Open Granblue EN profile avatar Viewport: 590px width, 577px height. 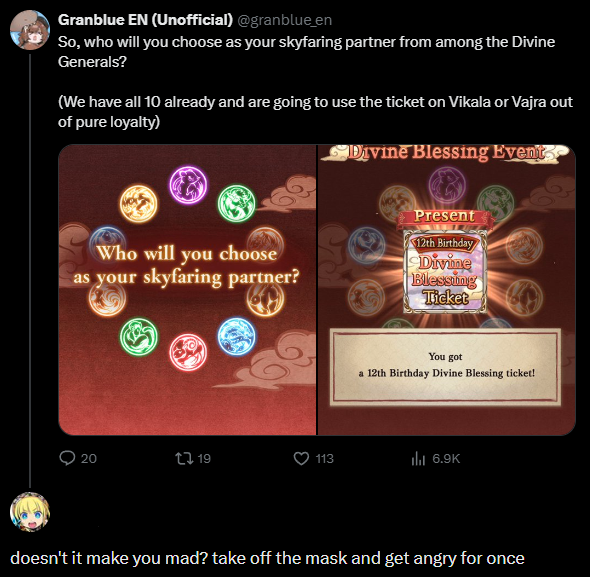tap(30, 30)
